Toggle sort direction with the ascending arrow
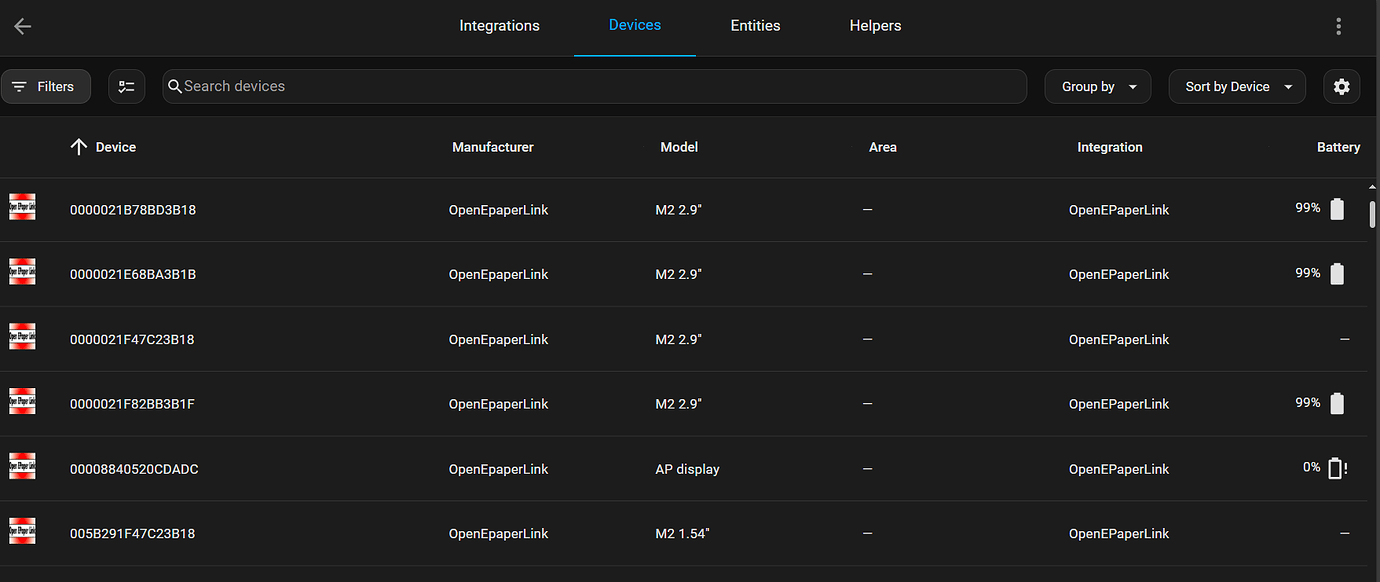This screenshot has width=1380, height=582. click(79, 146)
